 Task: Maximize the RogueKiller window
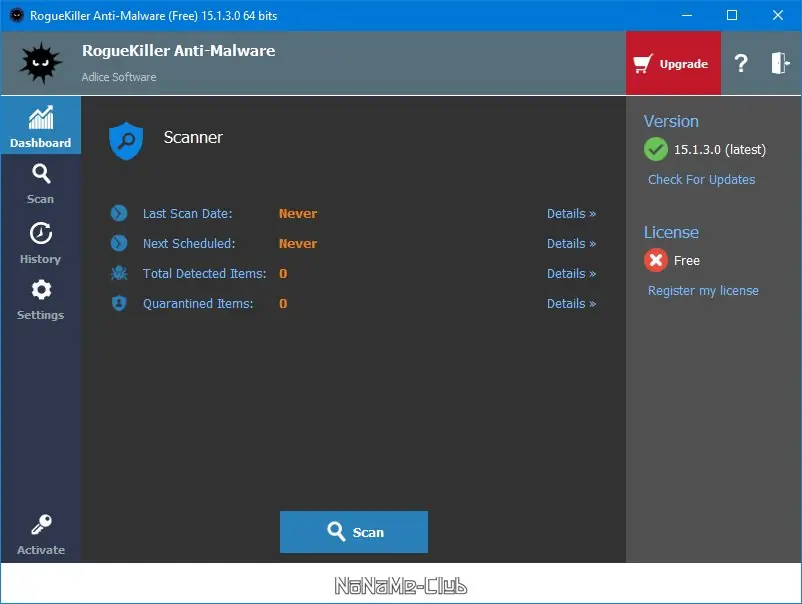732,15
